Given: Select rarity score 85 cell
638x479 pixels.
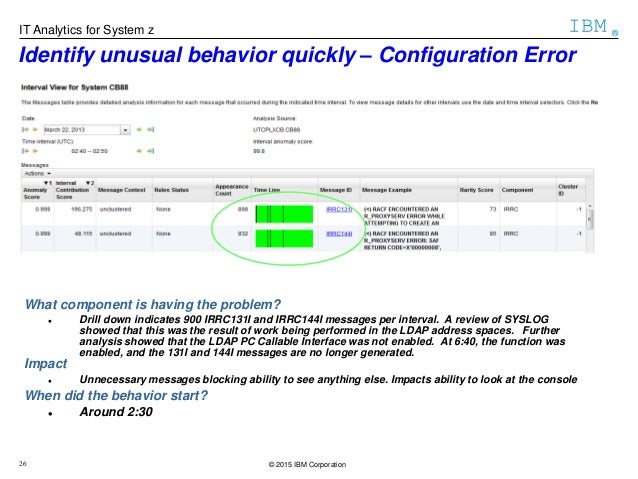Looking at the screenshot, I should 493,234.
